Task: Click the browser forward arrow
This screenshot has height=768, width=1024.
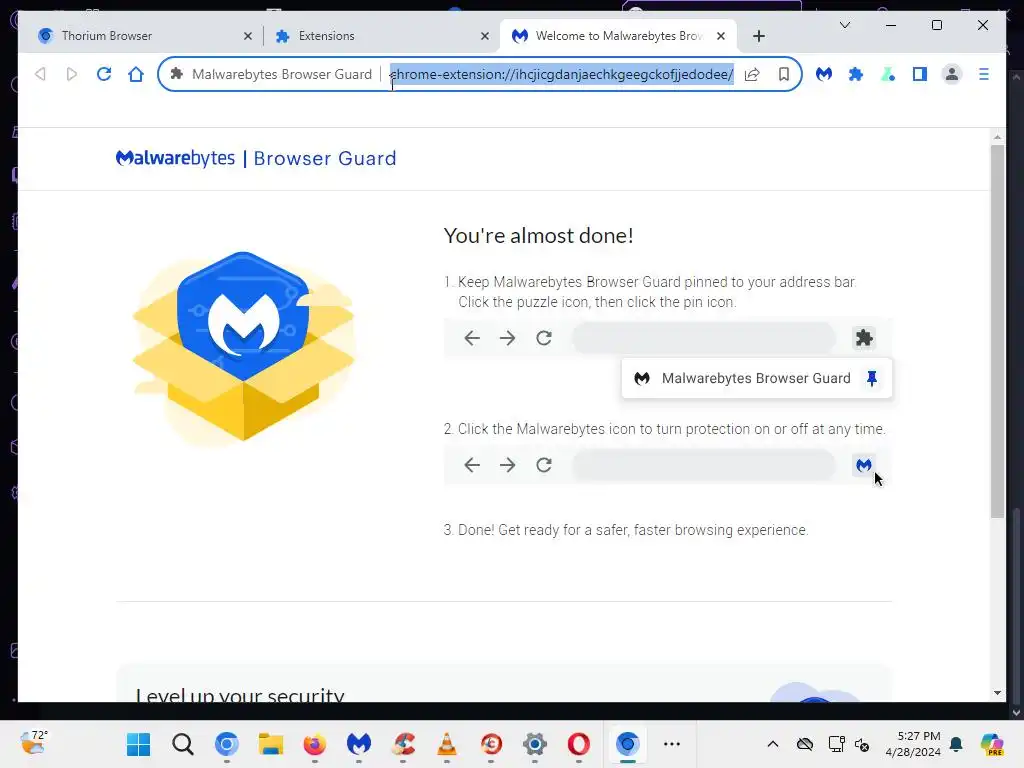Action: 72,74
